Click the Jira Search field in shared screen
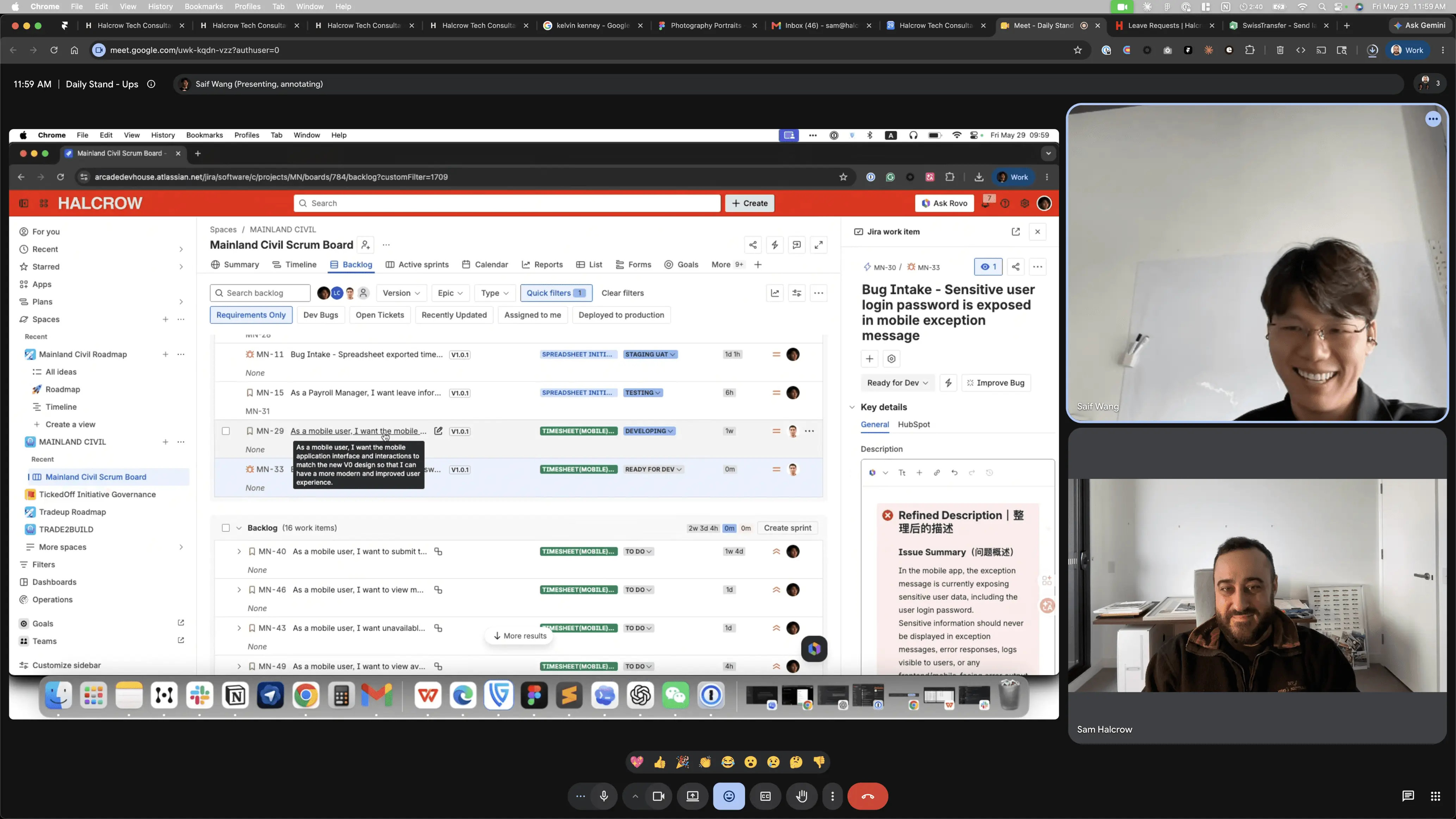1456x819 pixels. click(507, 204)
